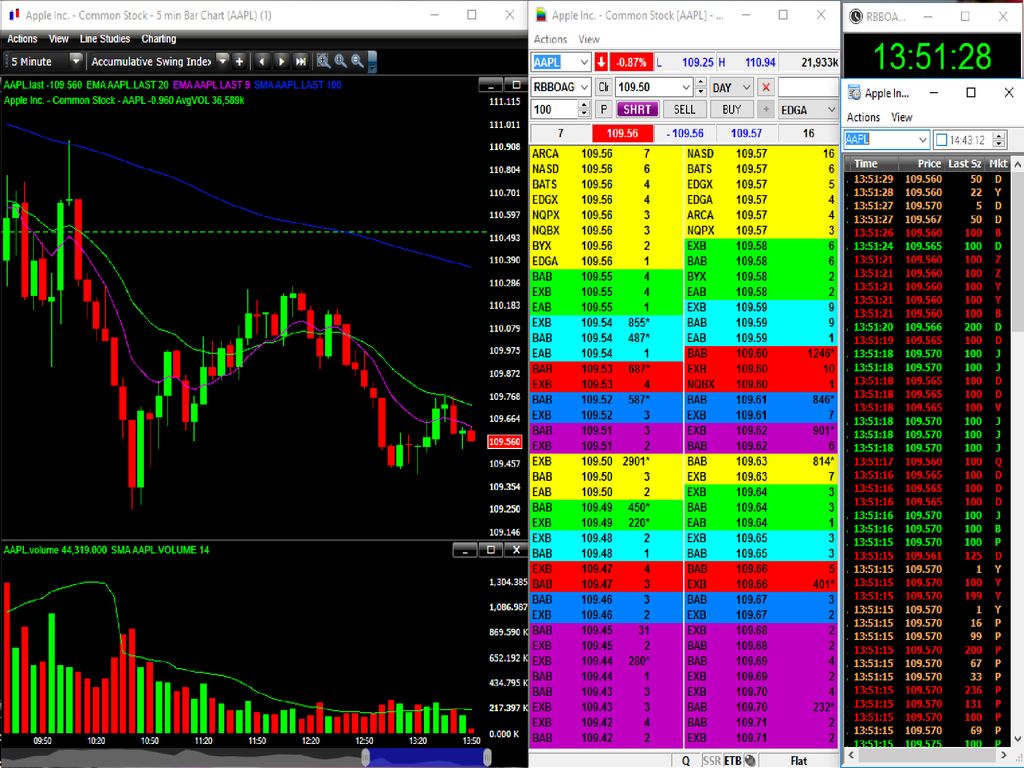Open Actions menu in bar chart window
Viewport: 1024px width, 768px height.
pyautogui.click(x=22, y=39)
